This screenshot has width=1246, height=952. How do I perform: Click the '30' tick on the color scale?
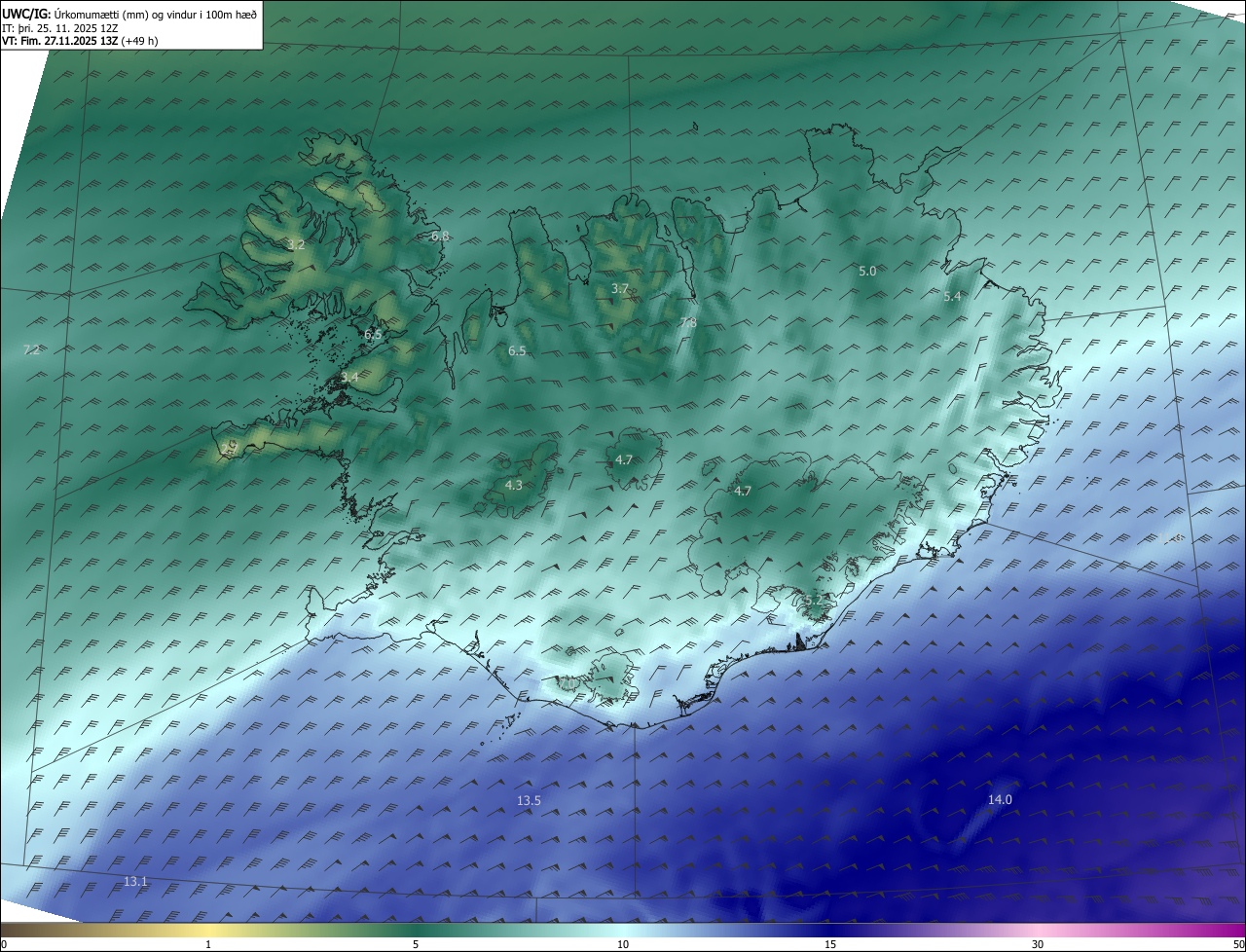pyautogui.click(x=1038, y=944)
